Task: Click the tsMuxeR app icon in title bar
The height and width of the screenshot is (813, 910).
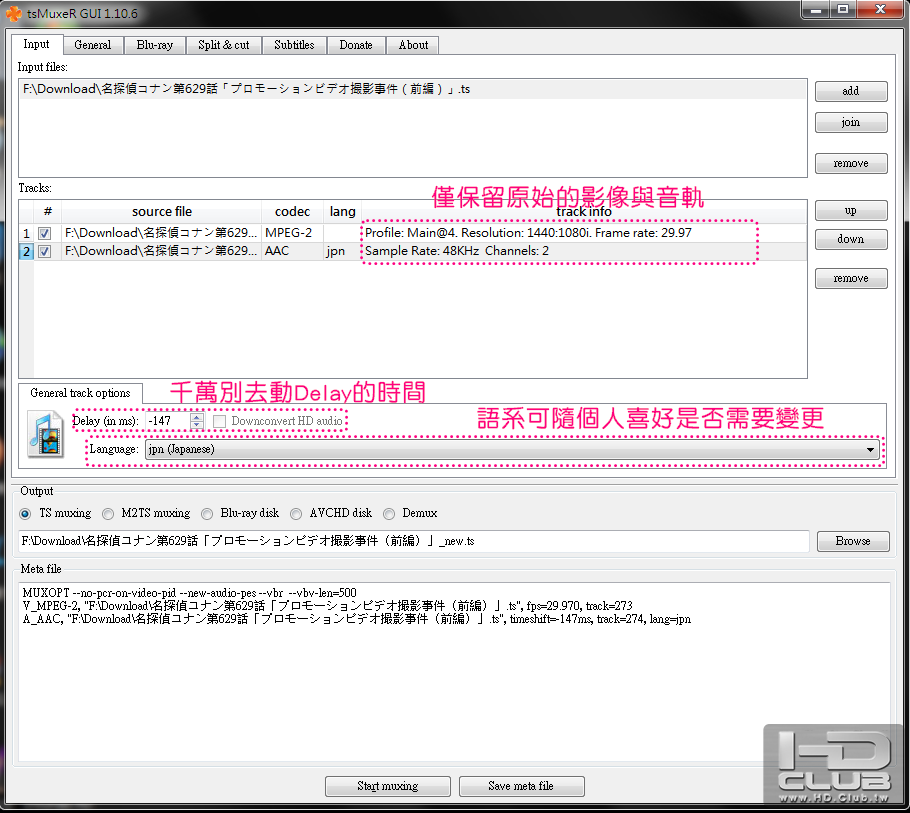Action: (x=13, y=13)
